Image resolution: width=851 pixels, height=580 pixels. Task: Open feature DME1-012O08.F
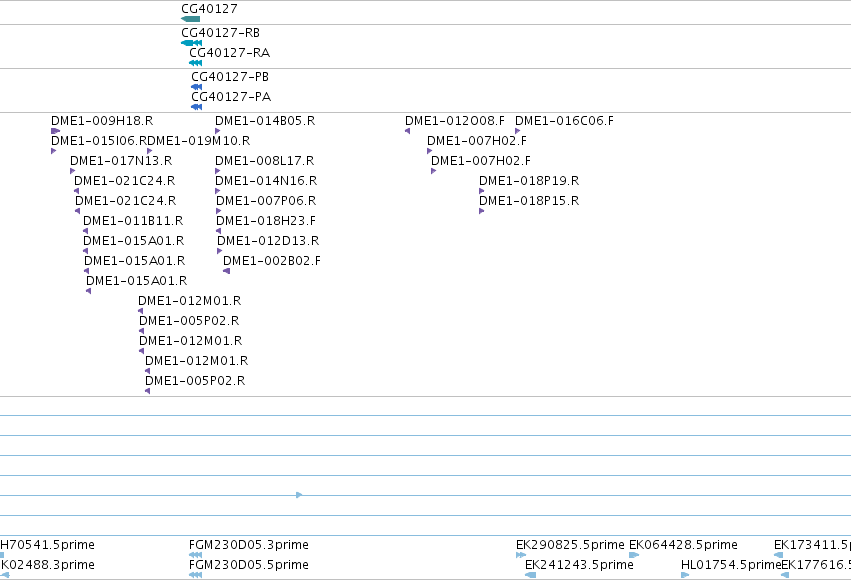[x=455, y=120]
